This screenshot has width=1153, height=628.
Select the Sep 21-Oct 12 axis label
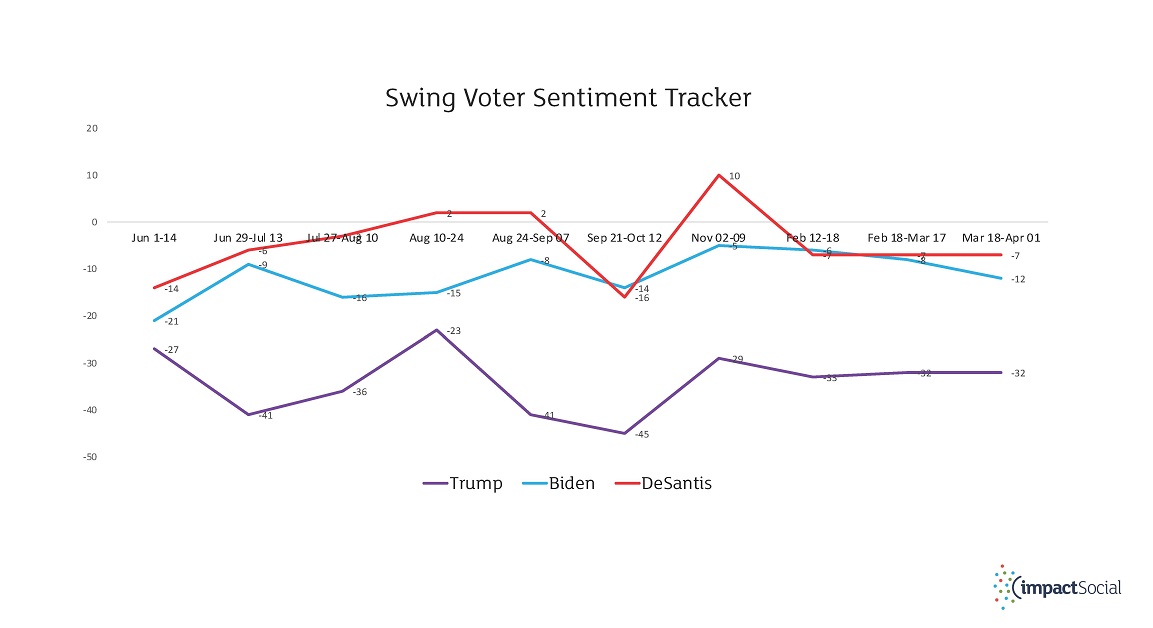click(624, 238)
